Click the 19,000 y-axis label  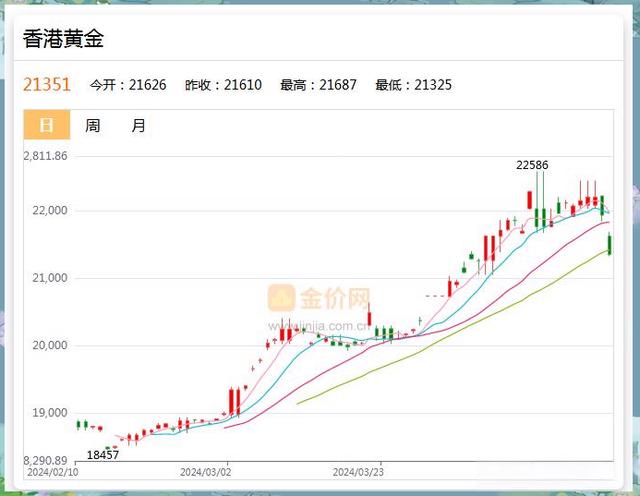(x=50, y=412)
